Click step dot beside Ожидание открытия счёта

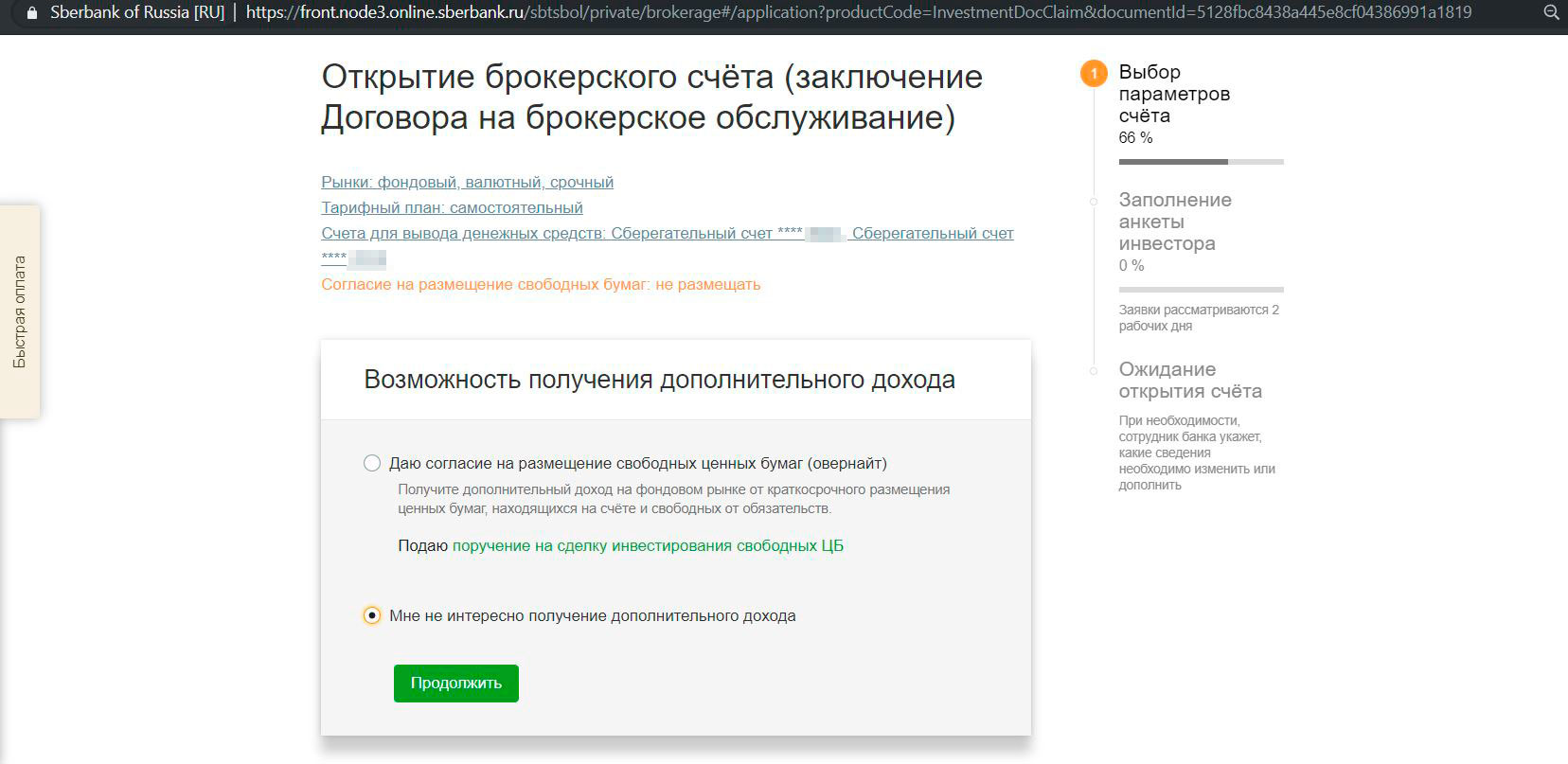1094,370
